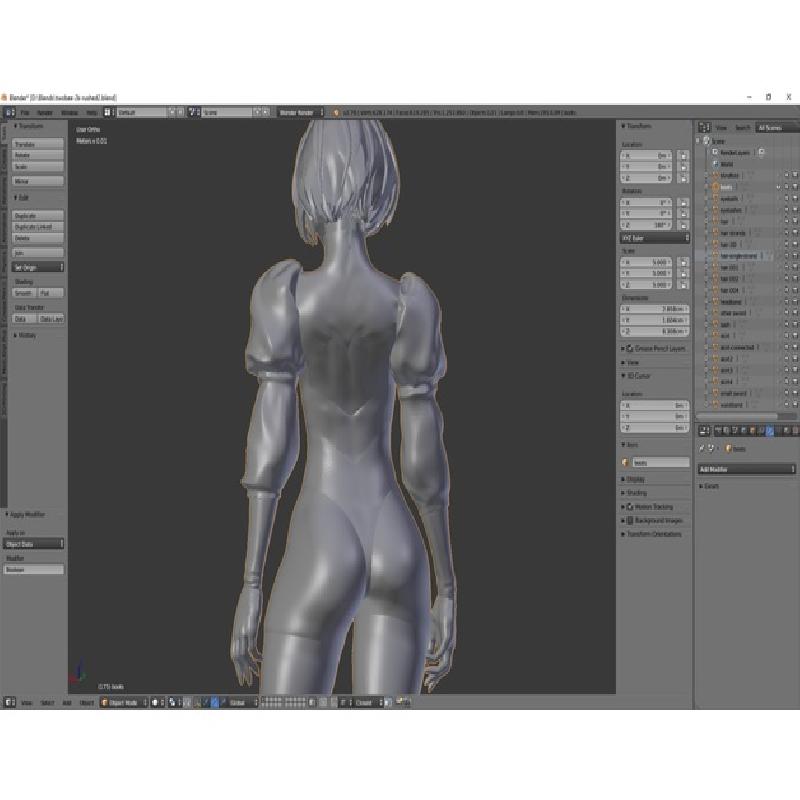Delete the current screen layout with X icon
800x800 pixels.
pos(180,112)
